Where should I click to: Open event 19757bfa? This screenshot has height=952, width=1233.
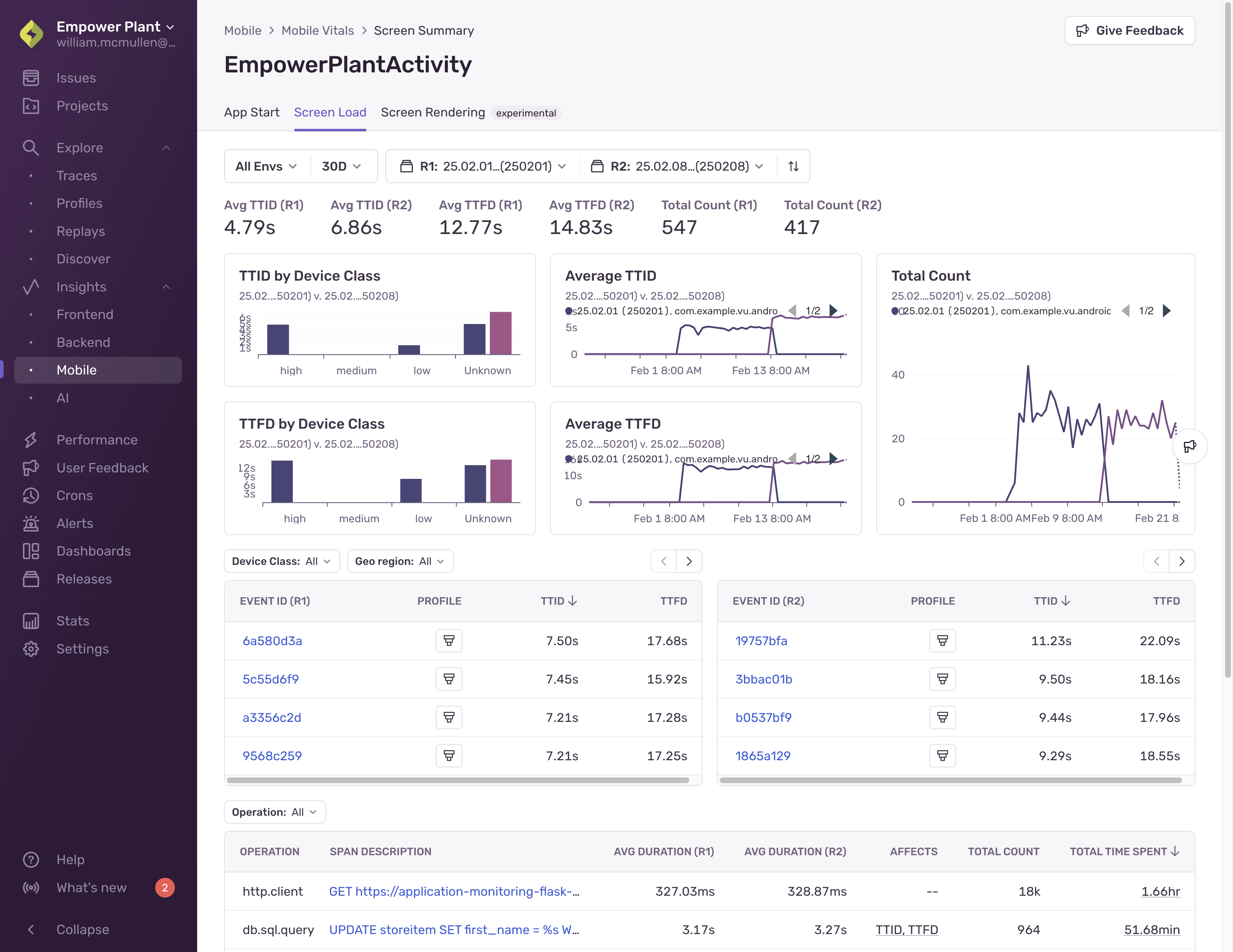pyautogui.click(x=761, y=641)
